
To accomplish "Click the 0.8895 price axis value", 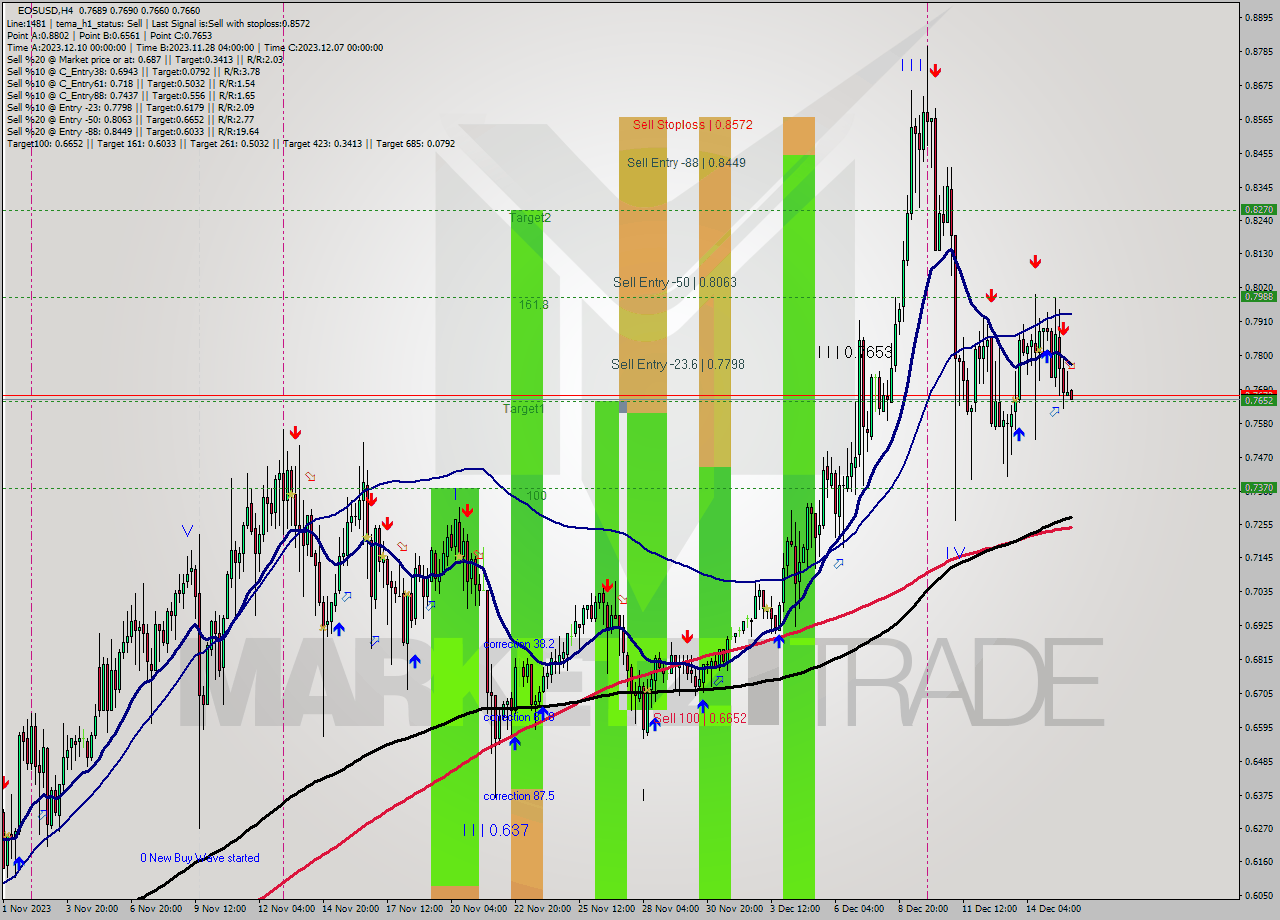I will tap(1258, 17).
